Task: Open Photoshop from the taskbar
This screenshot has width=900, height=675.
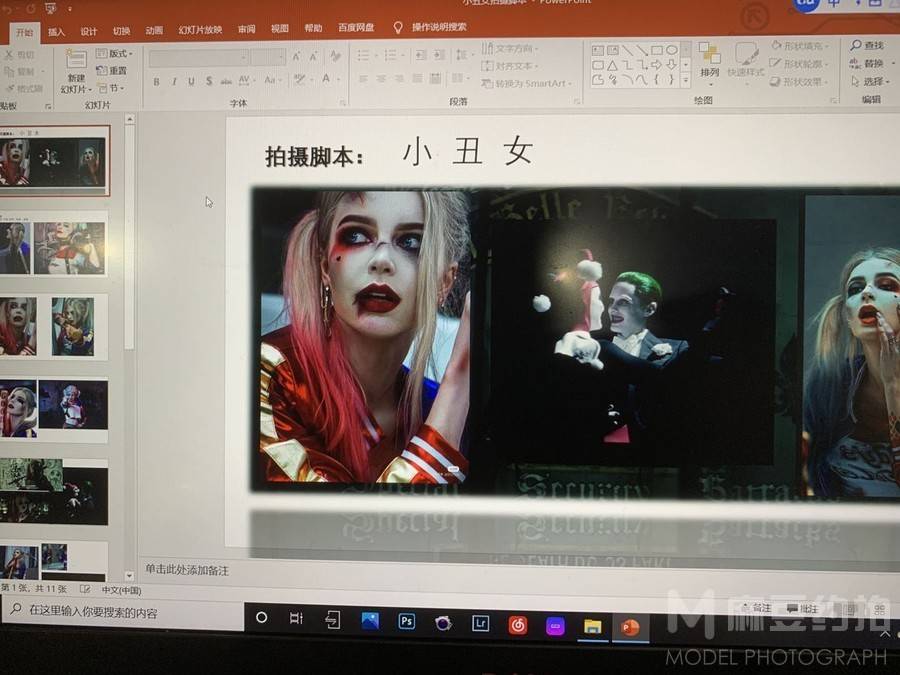Action: (406, 621)
